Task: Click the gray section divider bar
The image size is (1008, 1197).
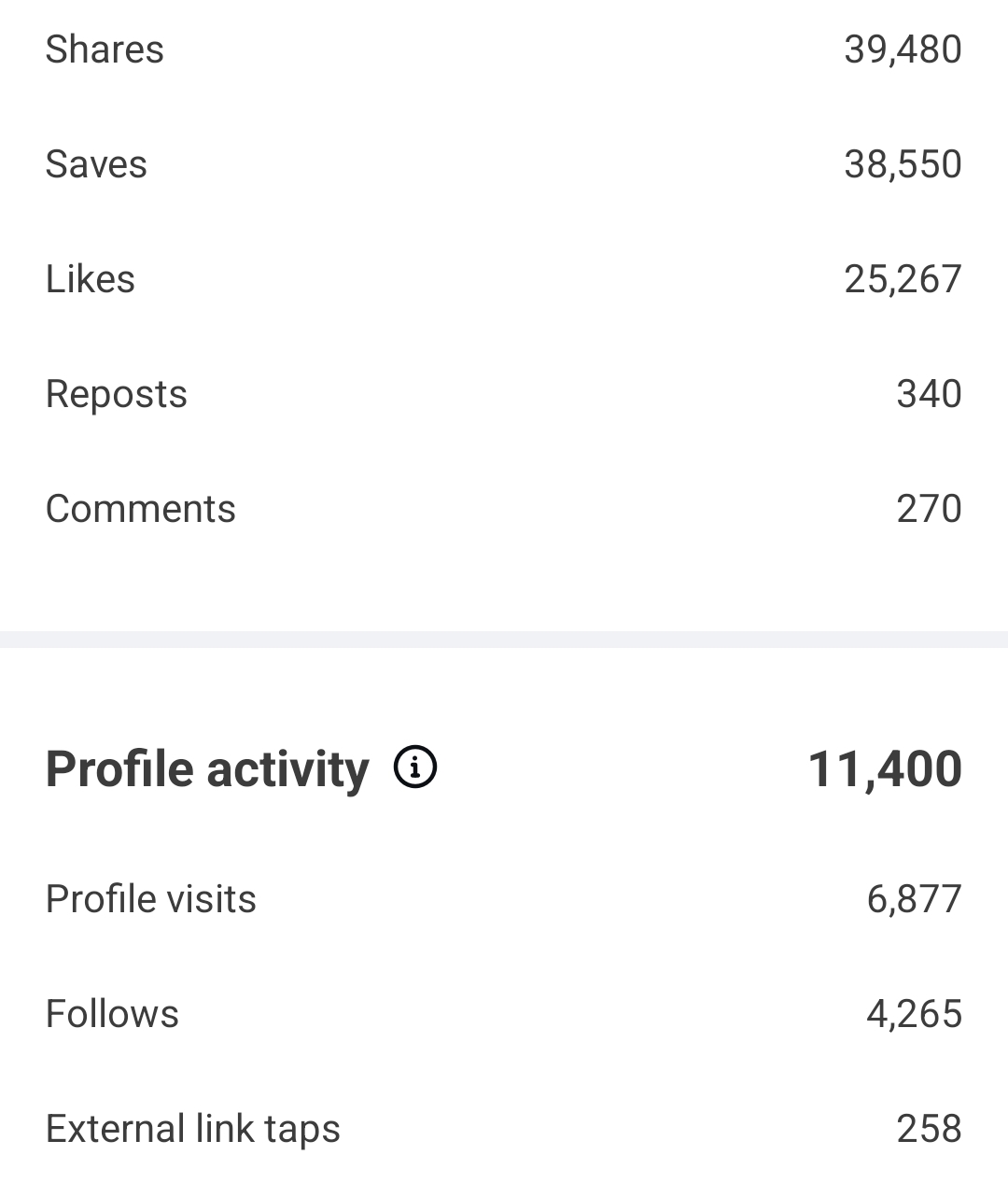Action: (x=504, y=640)
